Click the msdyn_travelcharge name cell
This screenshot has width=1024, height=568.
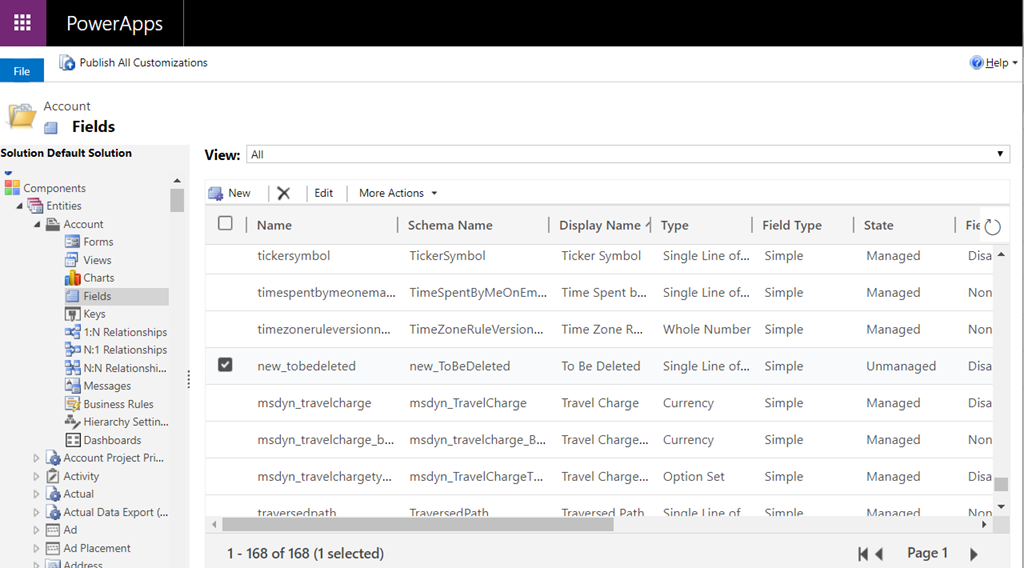pyautogui.click(x=314, y=403)
